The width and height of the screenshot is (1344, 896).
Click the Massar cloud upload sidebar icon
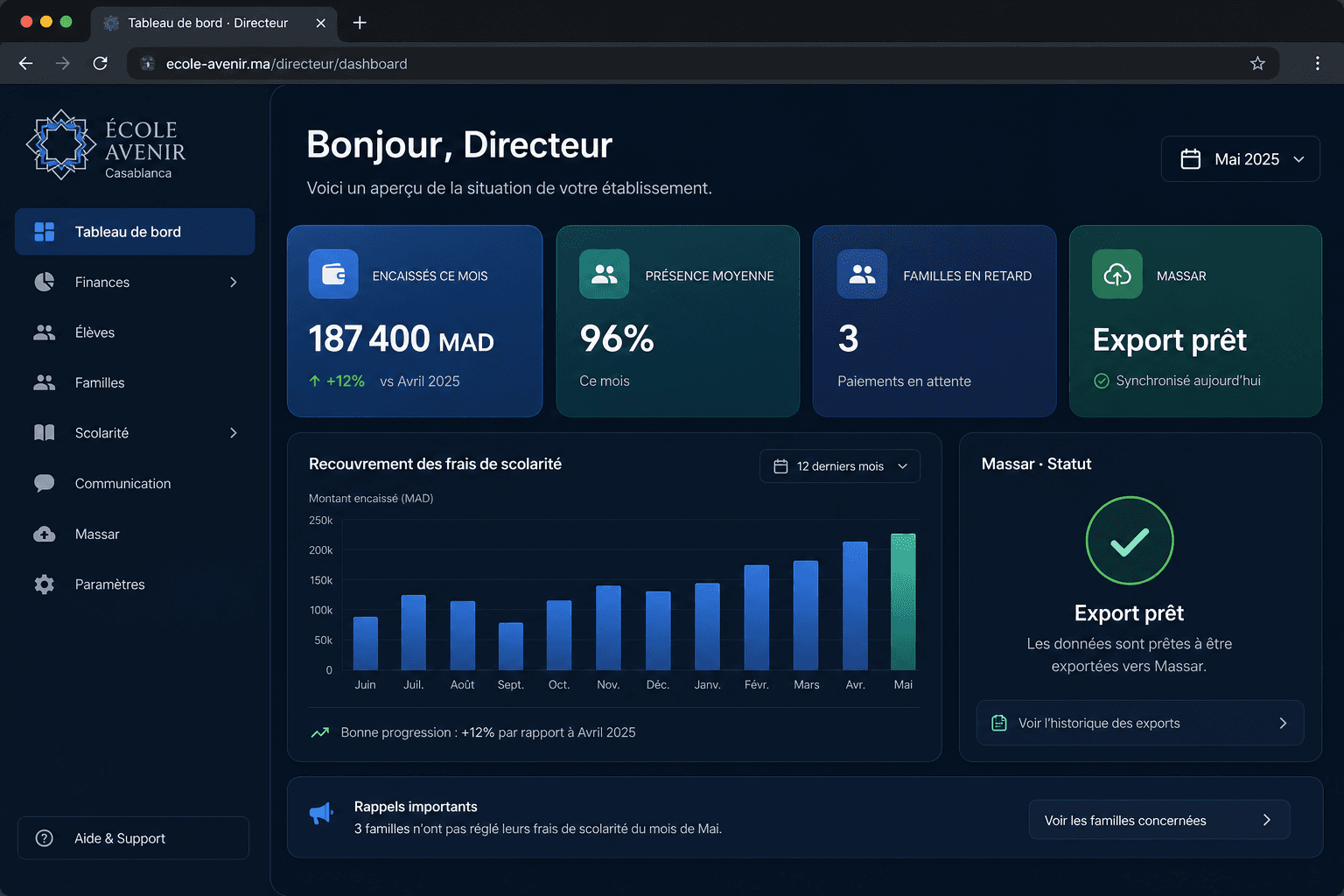pyautogui.click(x=45, y=534)
